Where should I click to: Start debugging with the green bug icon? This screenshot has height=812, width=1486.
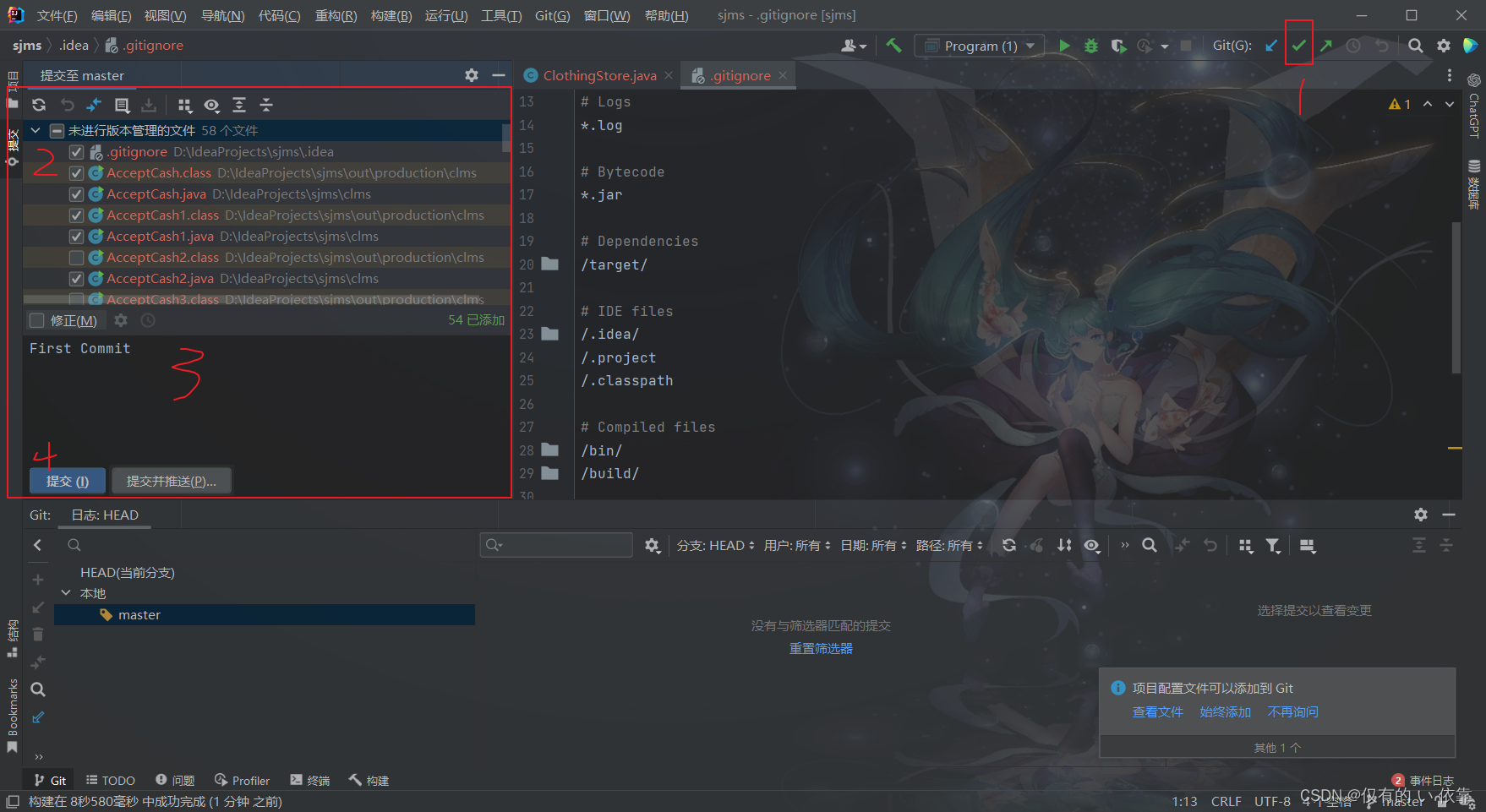point(1091,46)
